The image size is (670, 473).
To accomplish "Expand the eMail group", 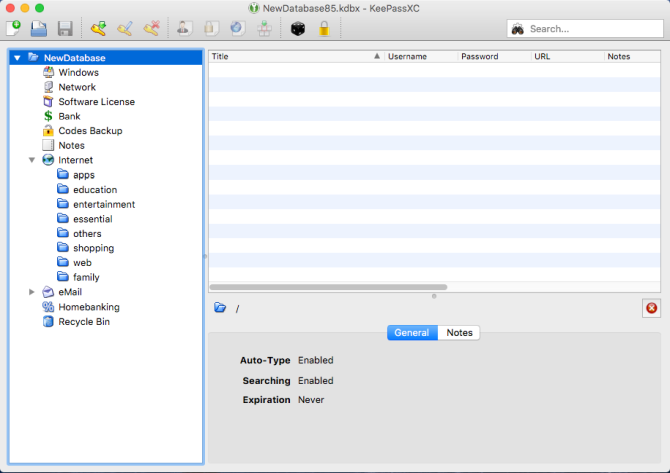I will click(x=32, y=292).
